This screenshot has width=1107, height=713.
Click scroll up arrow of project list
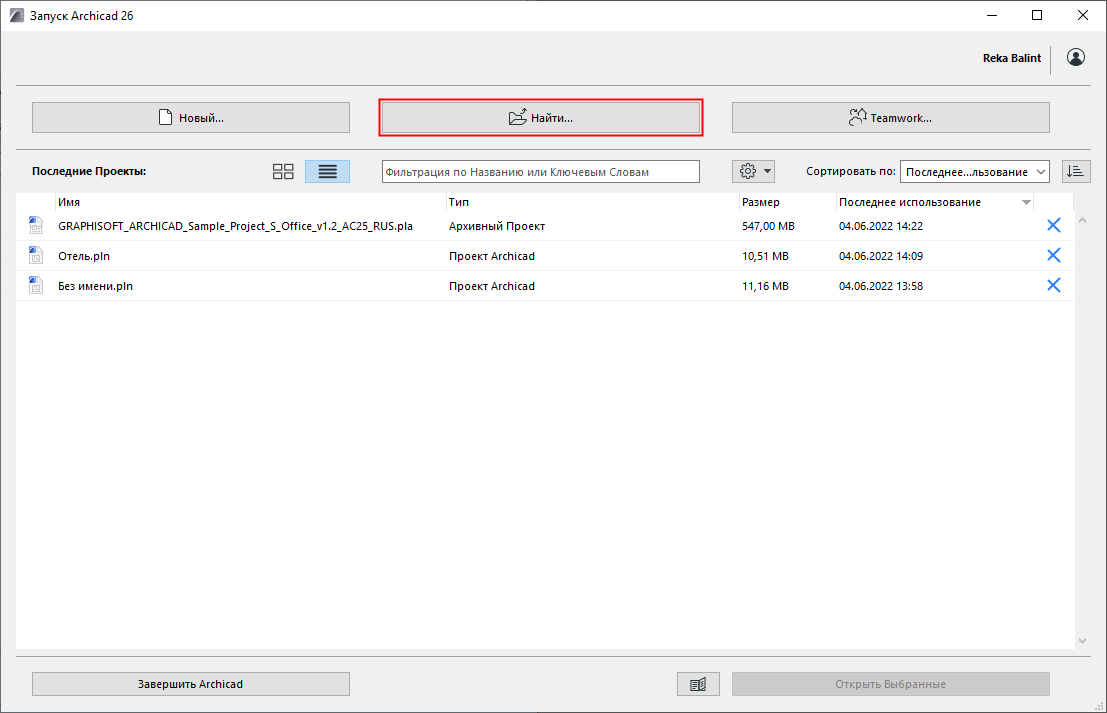click(1082, 220)
